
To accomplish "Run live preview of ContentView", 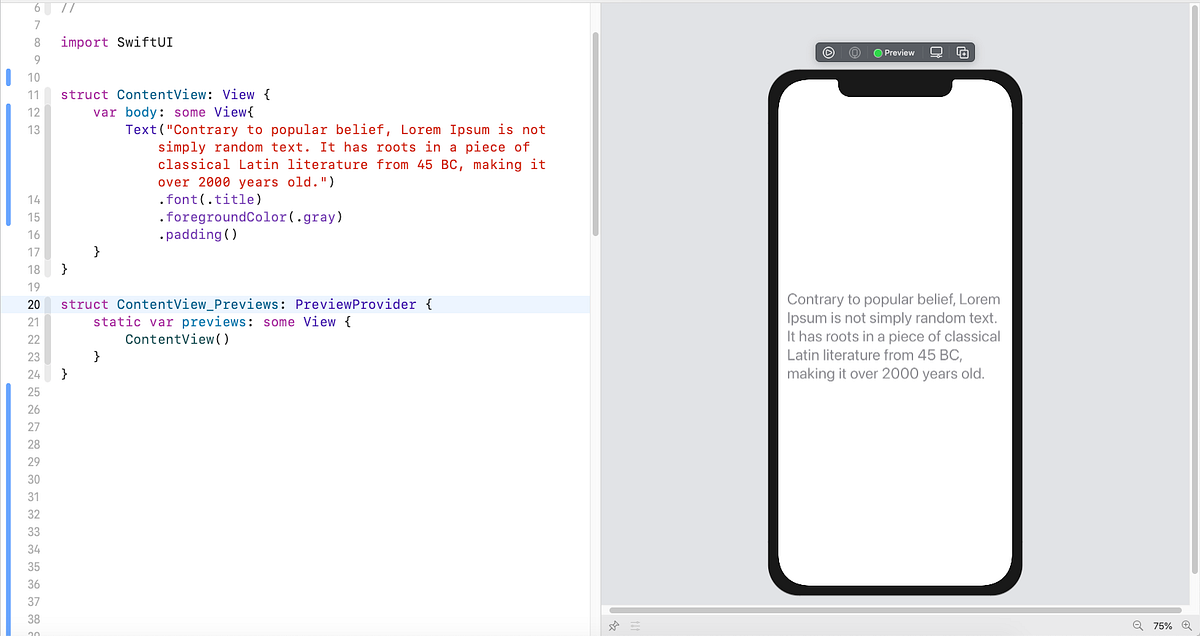I will 828,52.
